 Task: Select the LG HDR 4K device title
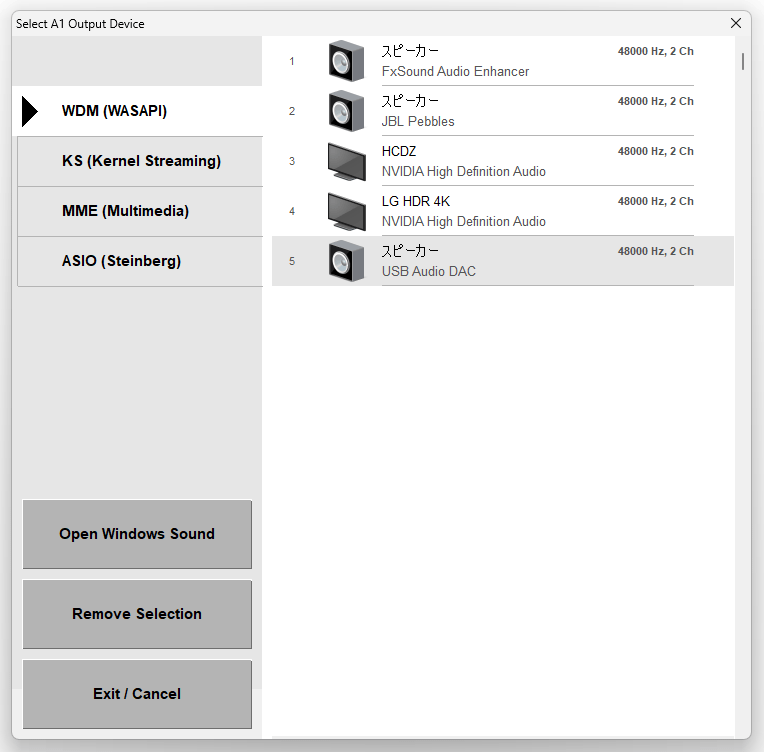(x=416, y=201)
